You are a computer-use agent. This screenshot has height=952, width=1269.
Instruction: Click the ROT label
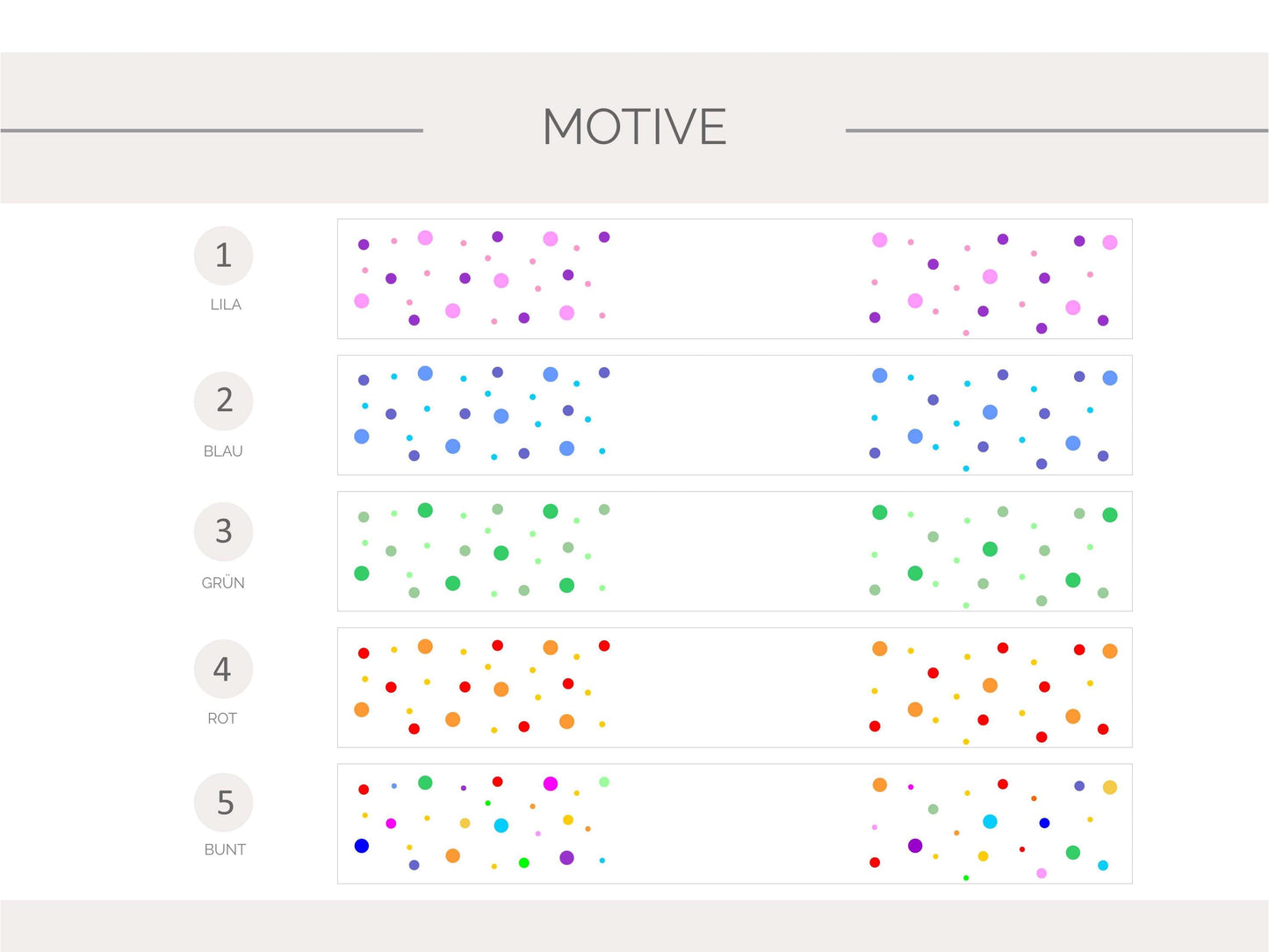[x=222, y=718]
